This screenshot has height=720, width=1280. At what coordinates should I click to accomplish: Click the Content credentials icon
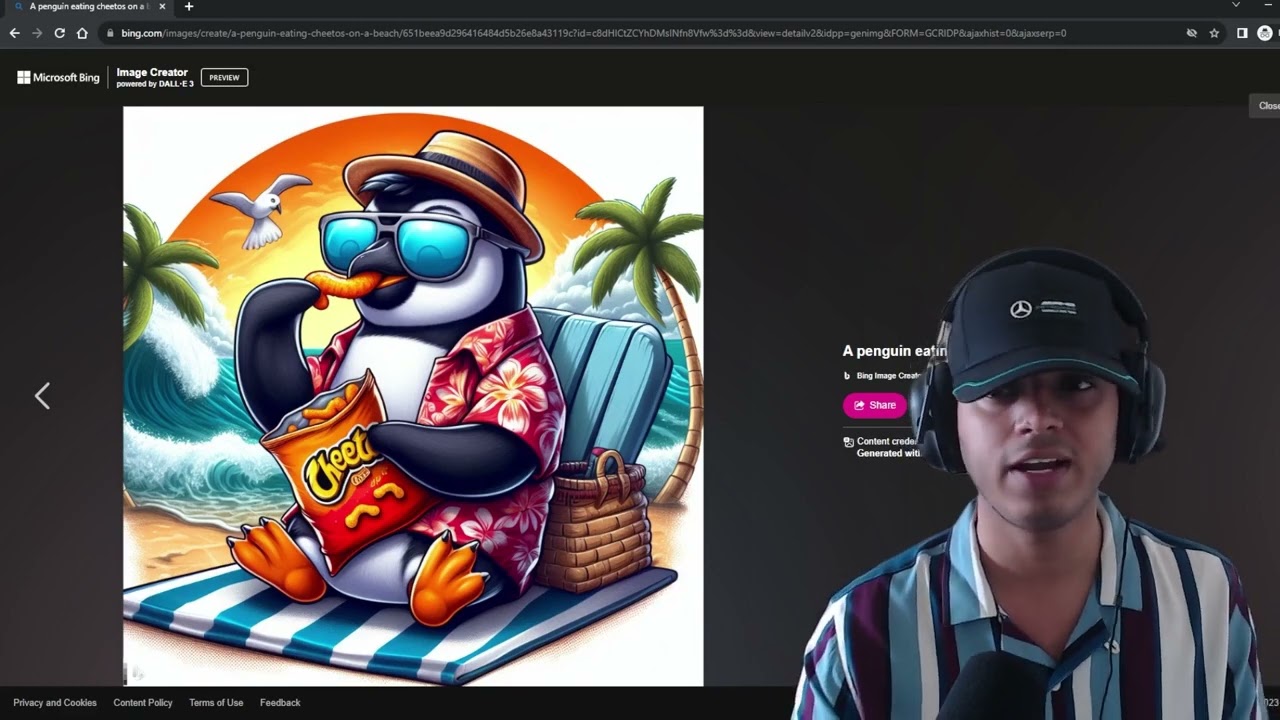(x=848, y=441)
